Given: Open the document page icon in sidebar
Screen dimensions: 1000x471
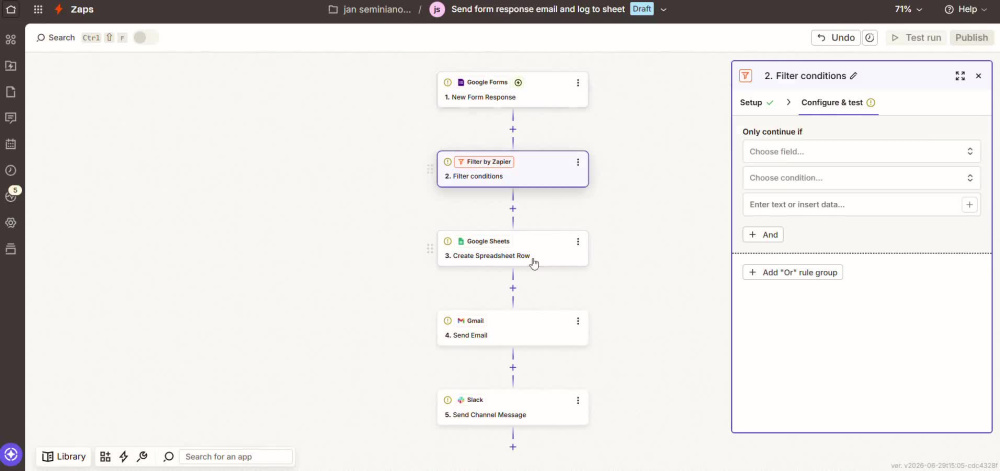Looking at the screenshot, I should [x=10, y=92].
